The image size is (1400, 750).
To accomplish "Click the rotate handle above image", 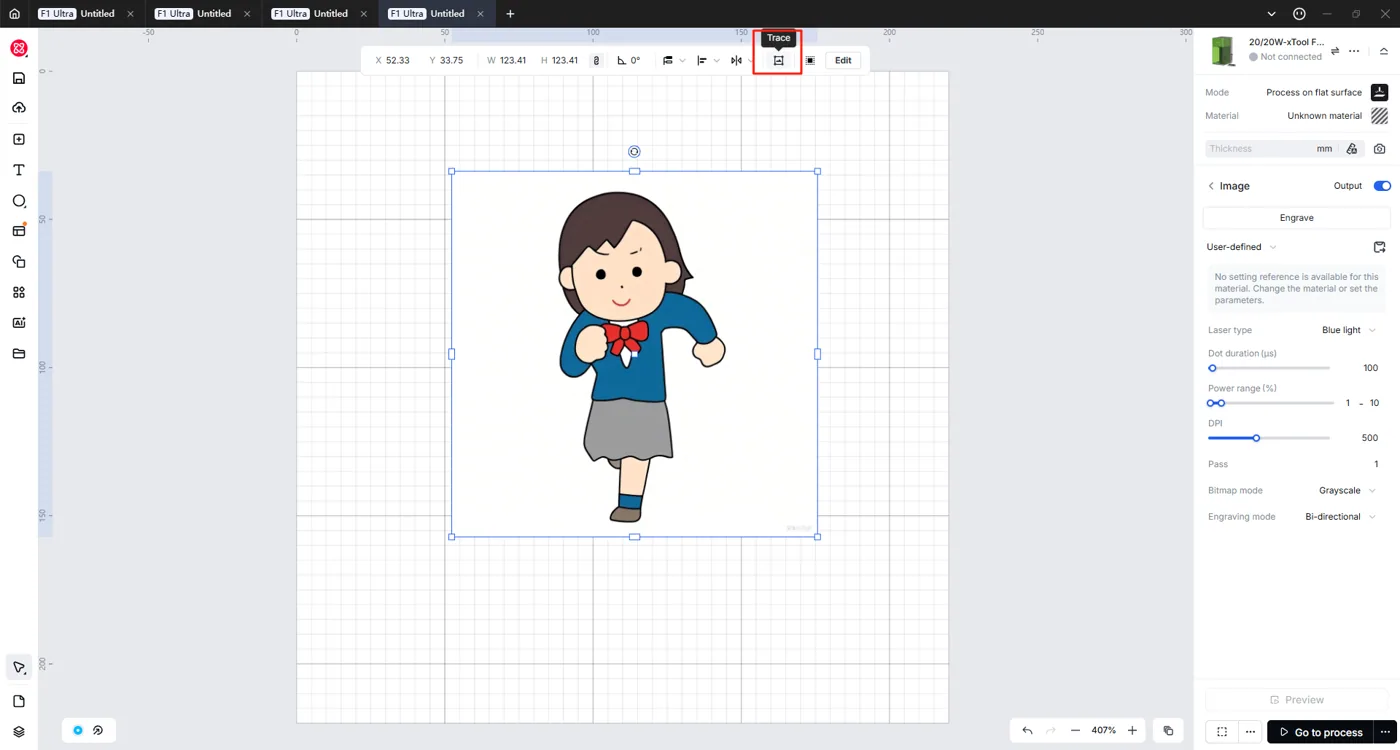I will [x=634, y=152].
